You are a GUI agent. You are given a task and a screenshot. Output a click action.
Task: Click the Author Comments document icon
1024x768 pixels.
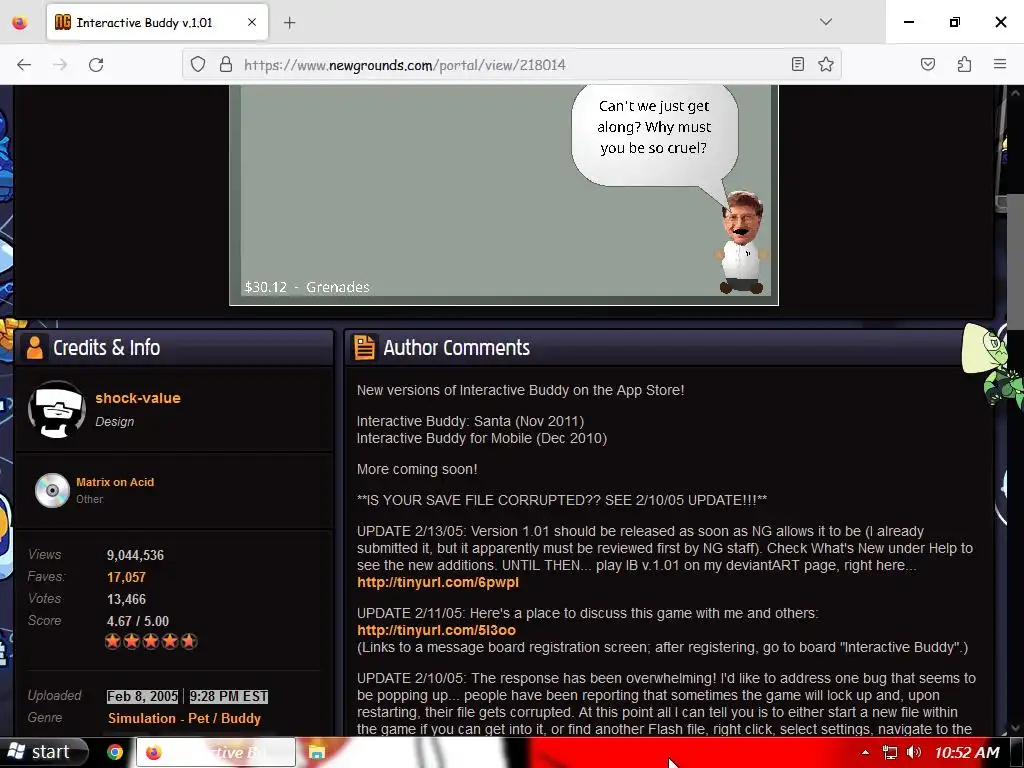(x=364, y=347)
